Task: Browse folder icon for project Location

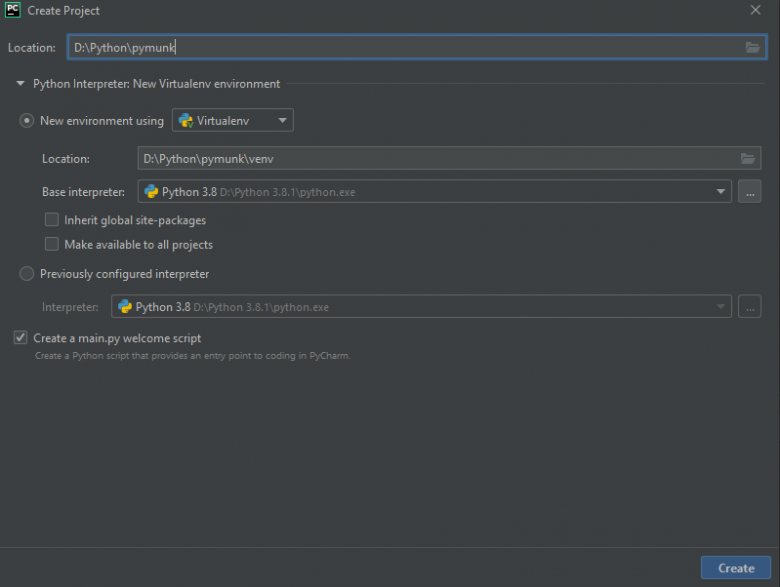Action: pyautogui.click(x=752, y=47)
